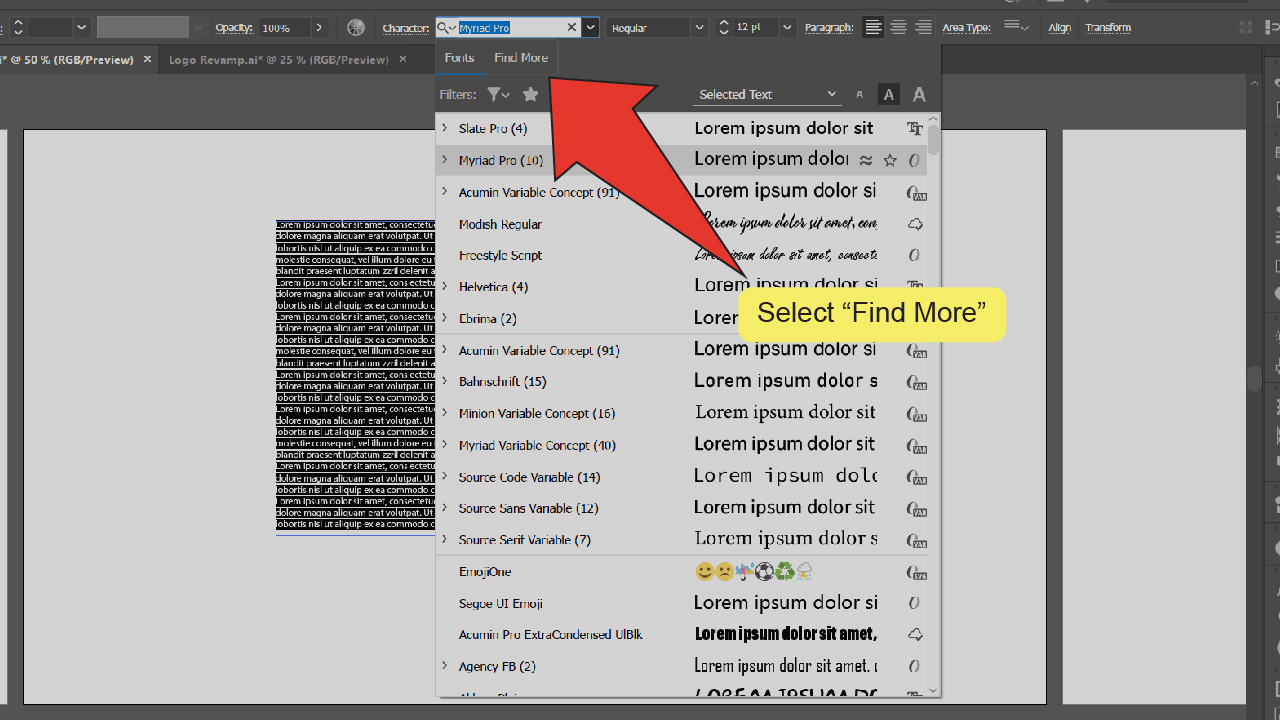Add Myriad Pro to favorites
This screenshot has width=1280, height=720.
point(890,160)
